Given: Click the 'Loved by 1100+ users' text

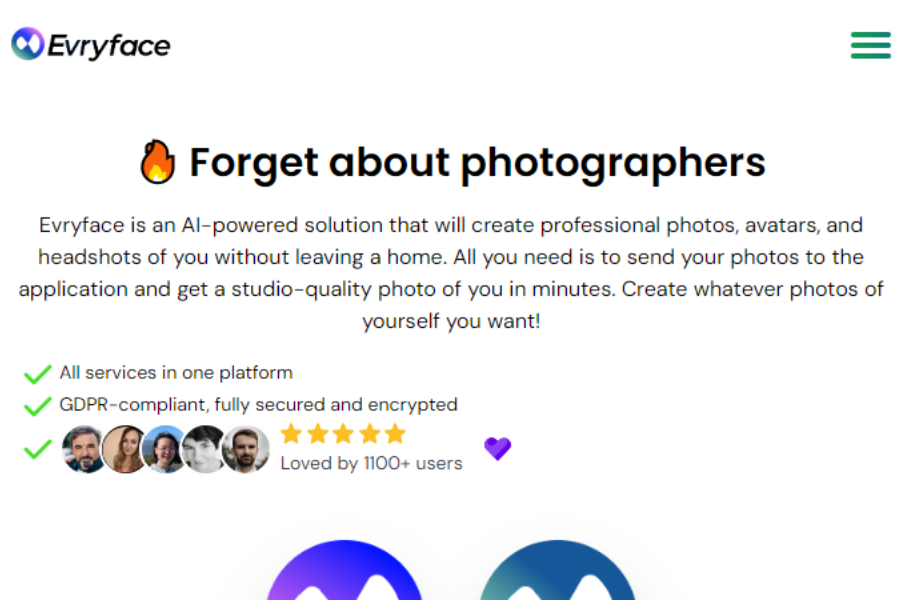Looking at the screenshot, I should [x=371, y=463].
